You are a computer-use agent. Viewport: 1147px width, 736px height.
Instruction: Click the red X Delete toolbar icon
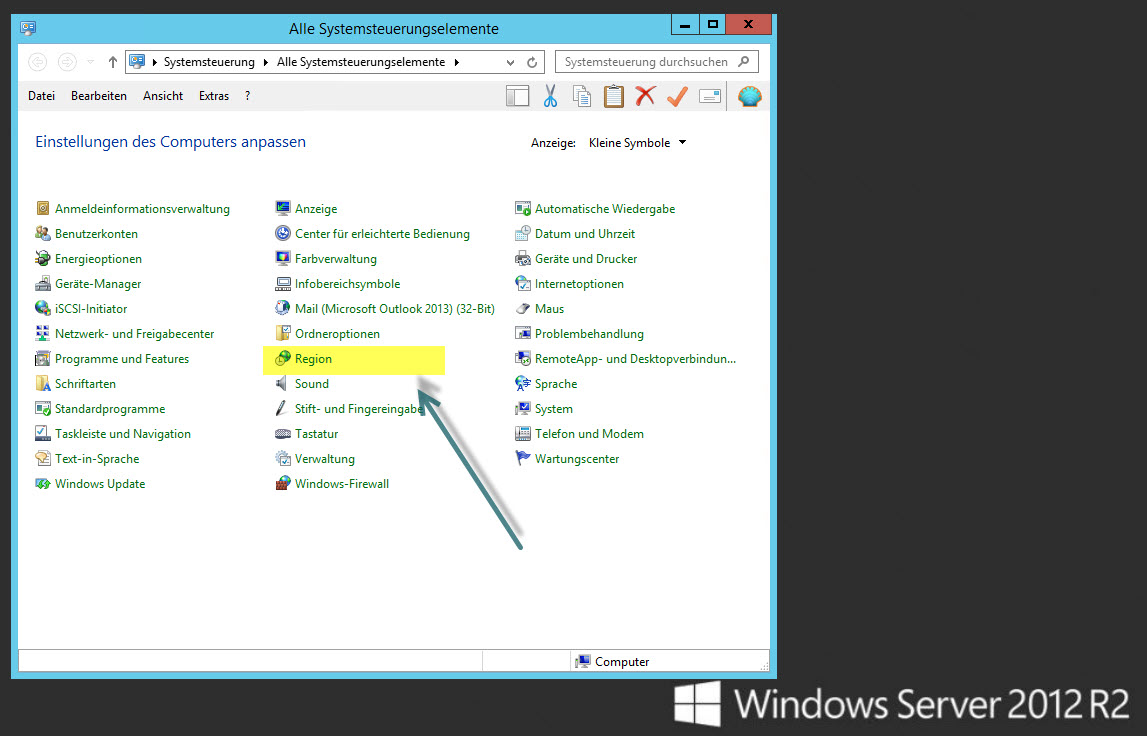[x=645, y=96]
